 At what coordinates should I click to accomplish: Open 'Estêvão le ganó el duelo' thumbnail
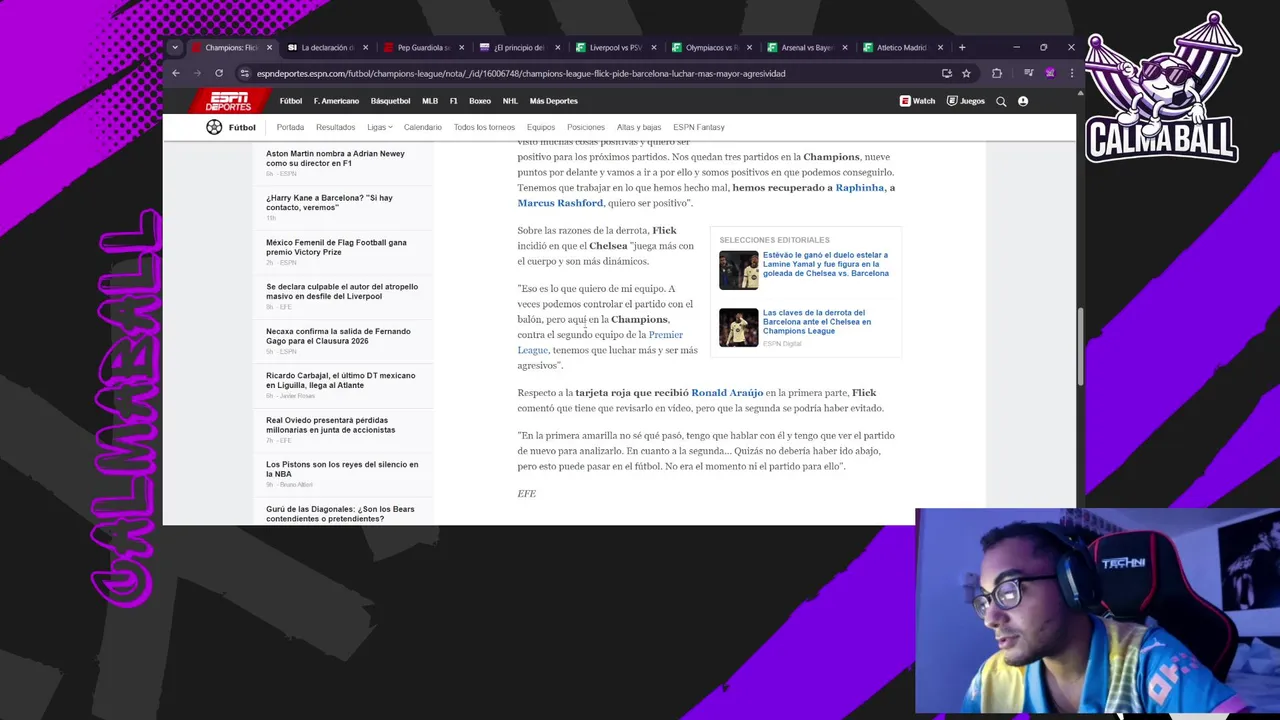(x=738, y=270)
